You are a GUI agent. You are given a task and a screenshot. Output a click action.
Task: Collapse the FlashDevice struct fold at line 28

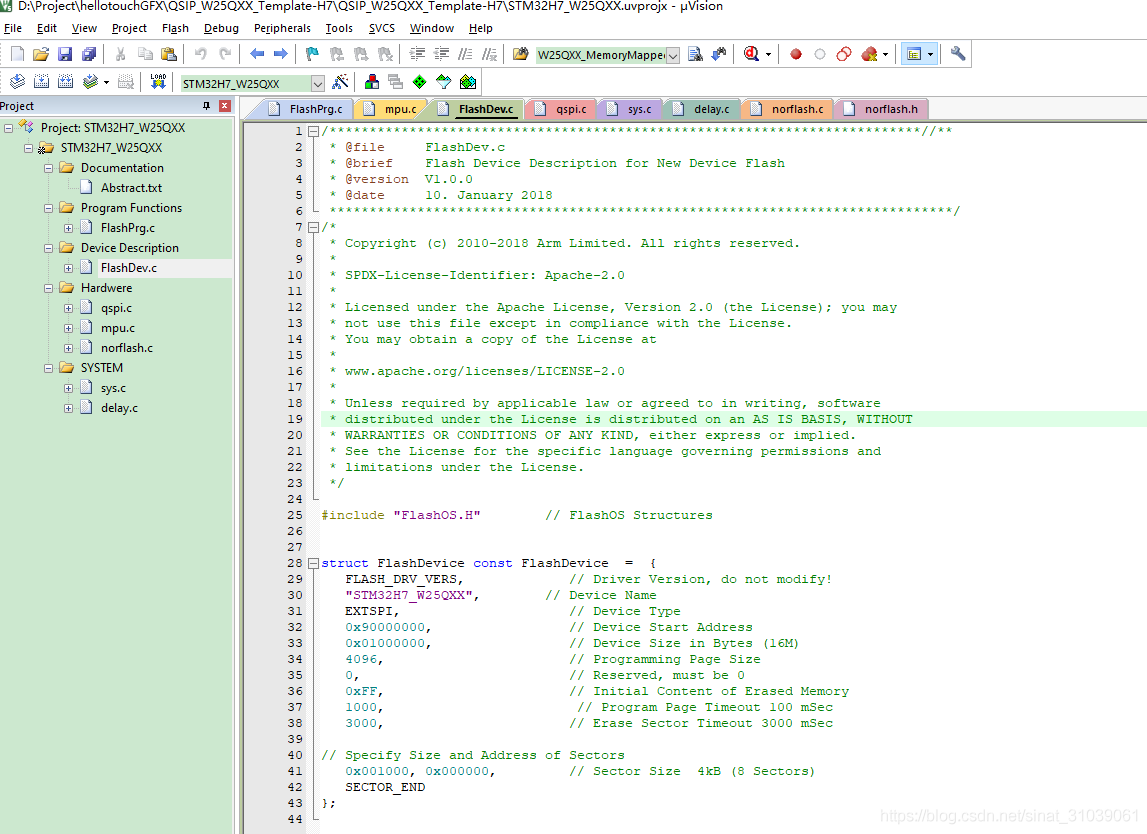pyautogui.click(x=313, y=563)
